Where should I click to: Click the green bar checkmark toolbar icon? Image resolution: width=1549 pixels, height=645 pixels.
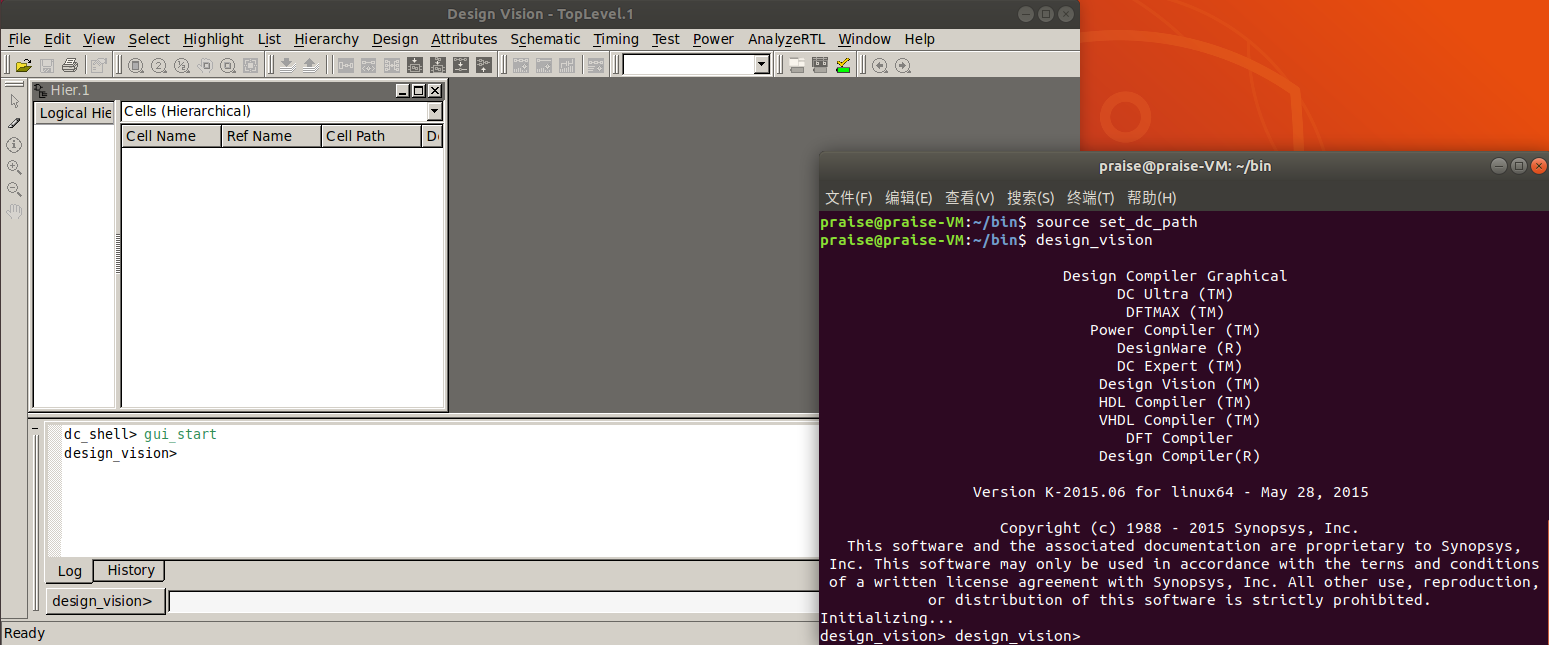(x=843, y=65)
